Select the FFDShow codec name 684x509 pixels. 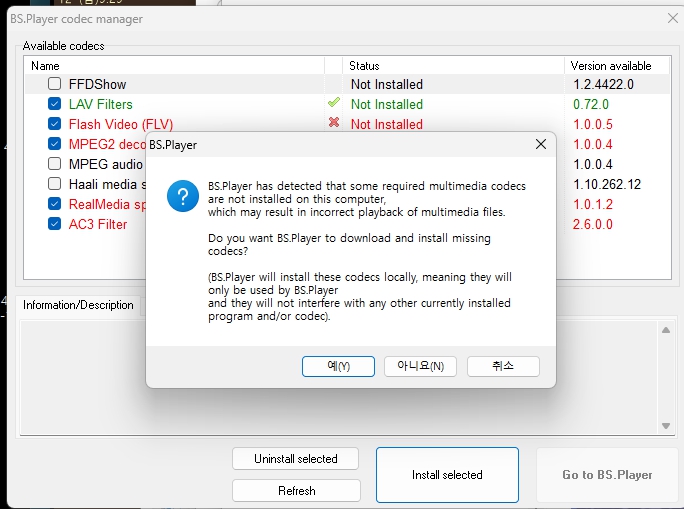coord(97,84)
